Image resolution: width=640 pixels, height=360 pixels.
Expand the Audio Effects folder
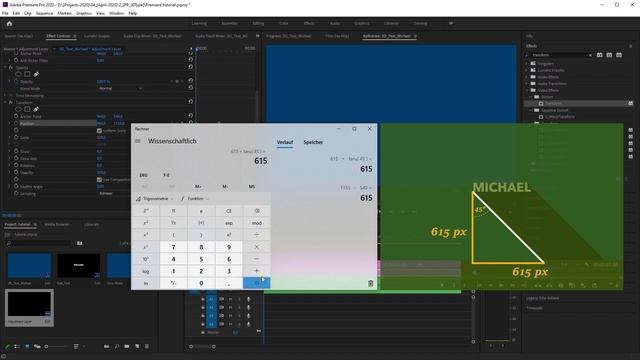pos(527,77)
